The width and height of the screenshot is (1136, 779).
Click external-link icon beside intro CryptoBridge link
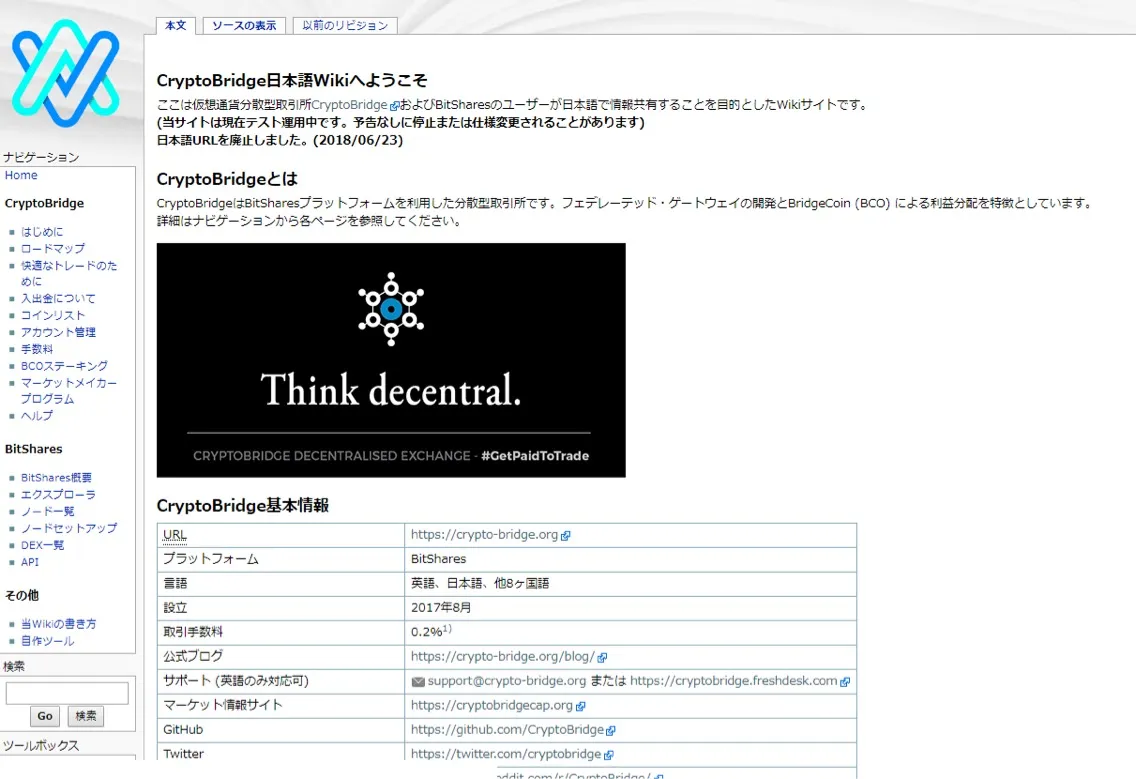395,106
